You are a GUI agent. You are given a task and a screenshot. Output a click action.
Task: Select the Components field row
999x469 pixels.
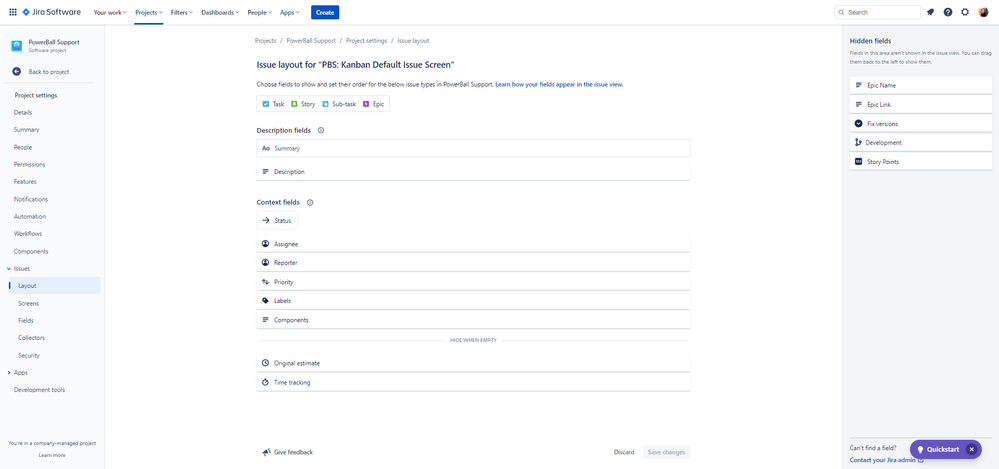pyautogui.click(x=473, y=320)
